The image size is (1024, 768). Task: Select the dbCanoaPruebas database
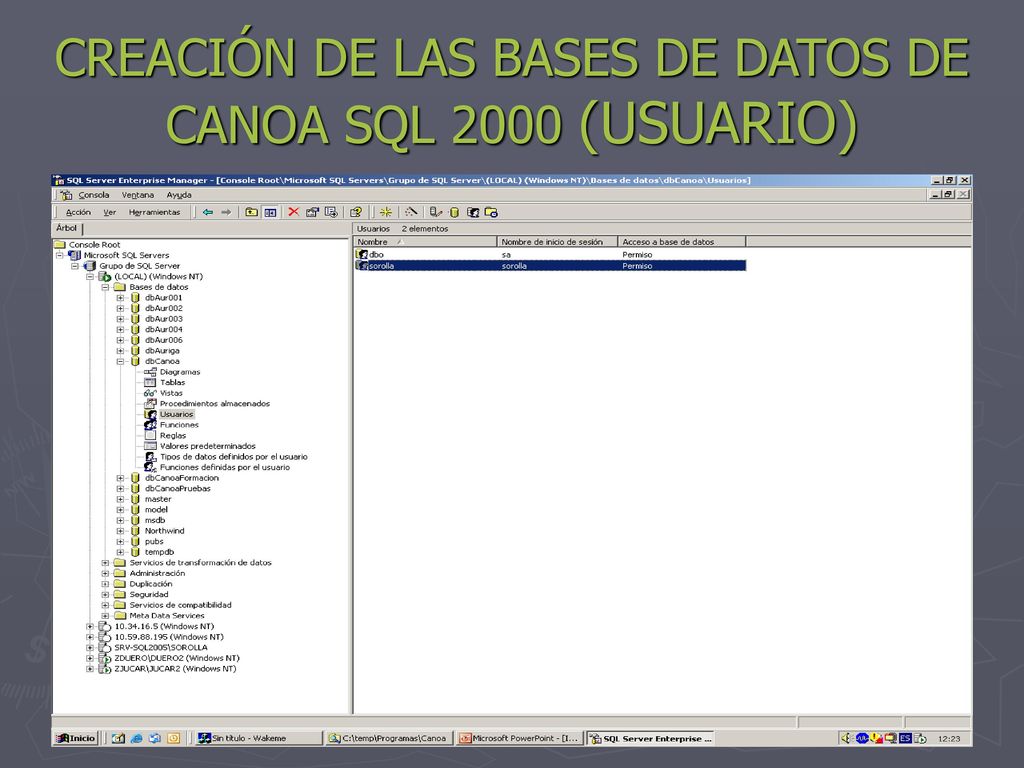click(x=178, y=488)
